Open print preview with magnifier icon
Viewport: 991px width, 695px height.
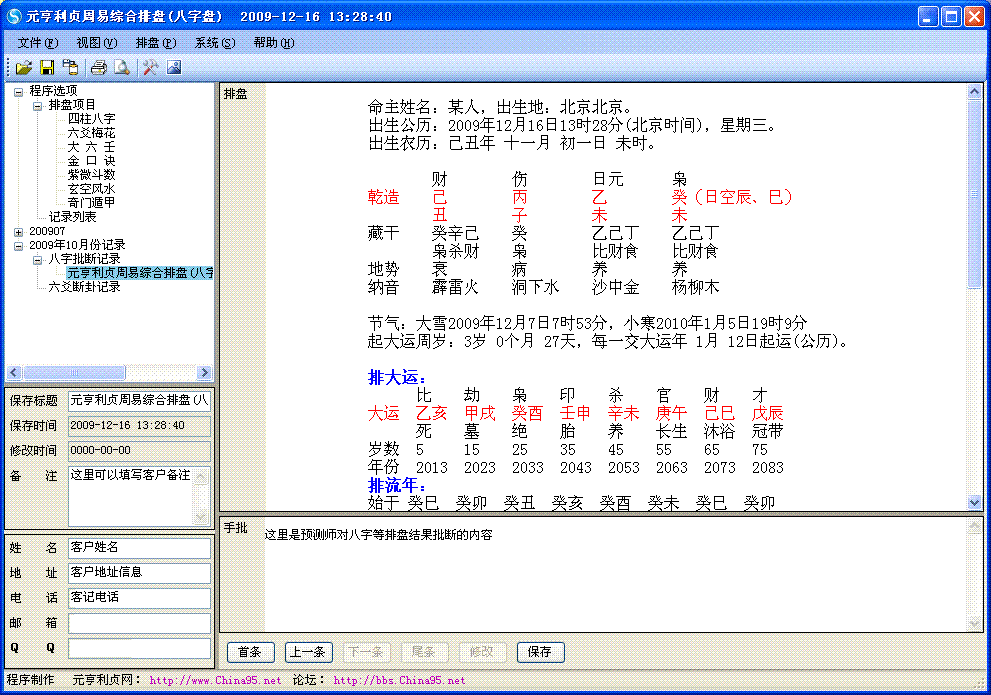[121, 67]
